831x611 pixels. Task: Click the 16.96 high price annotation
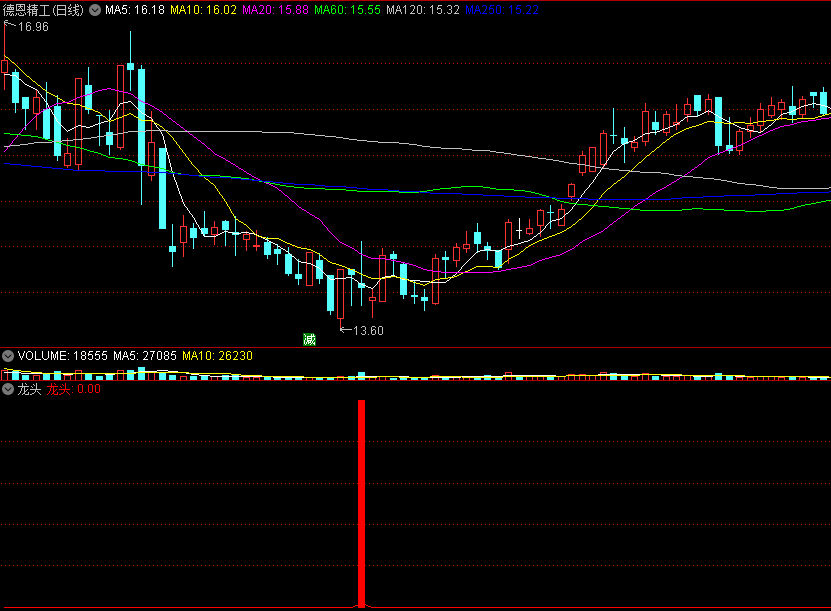[33, 26]
